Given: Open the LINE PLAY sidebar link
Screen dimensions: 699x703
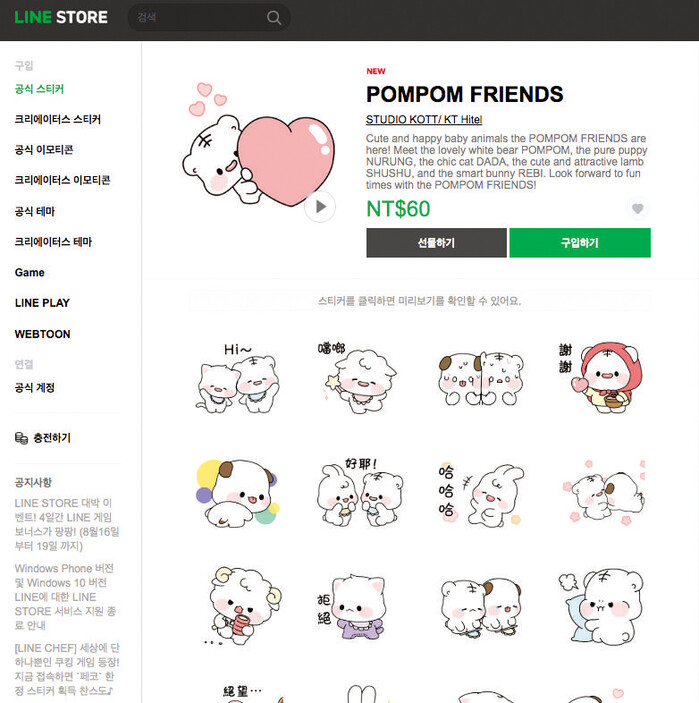Looking at the screenshot, I should [x=42, y=303].
